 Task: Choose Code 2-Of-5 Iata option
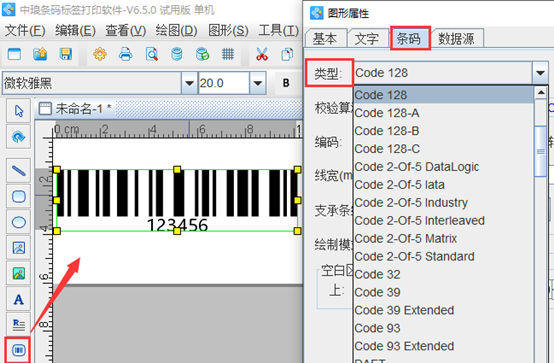pos(444,185)
